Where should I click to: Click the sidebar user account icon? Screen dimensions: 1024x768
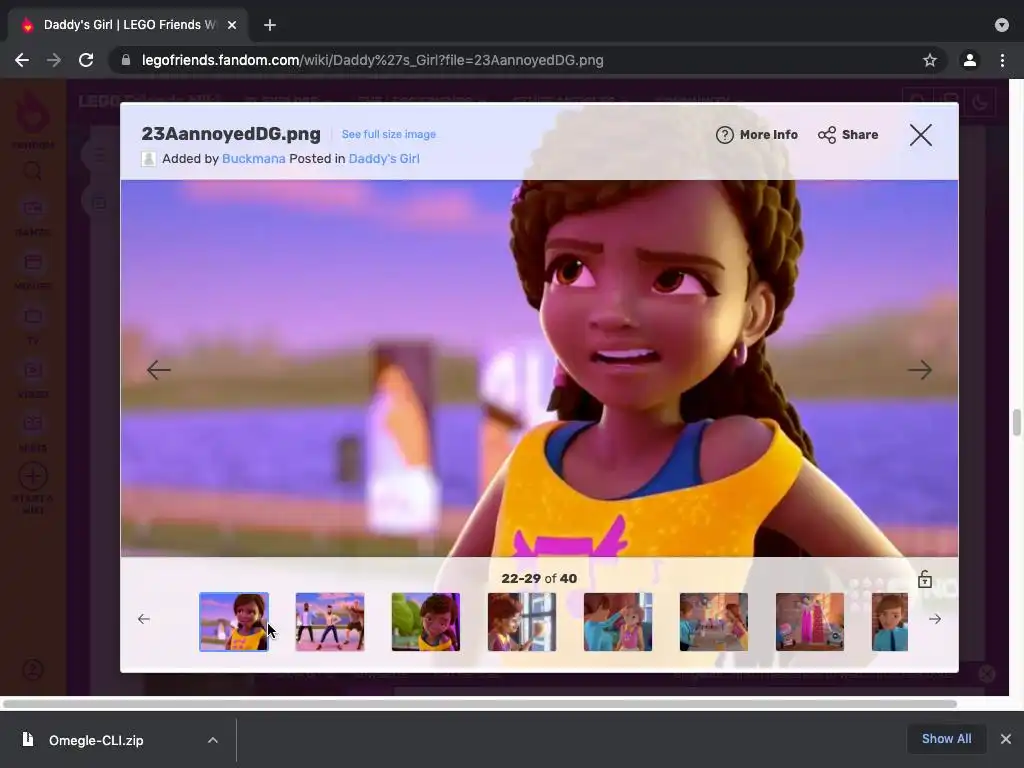pyautogui.click(x=33, y=669)
